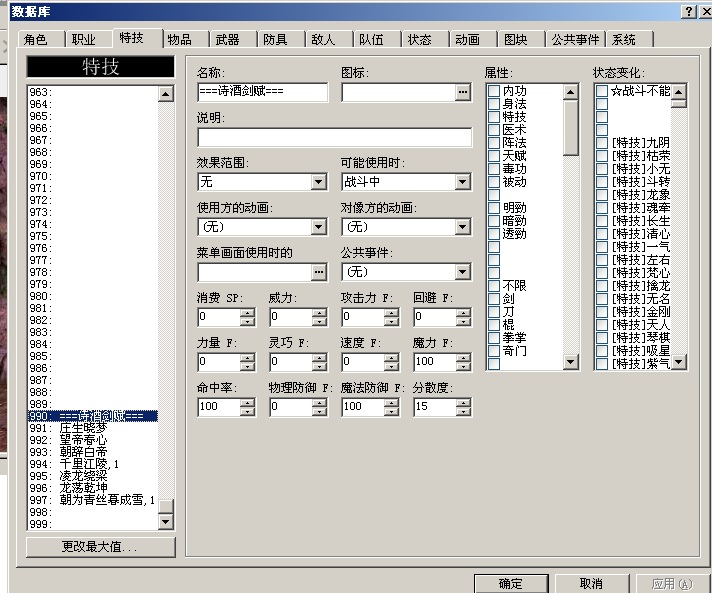Open the icon picker browse button
712x593 pixels.
click(x=462, y=92)
